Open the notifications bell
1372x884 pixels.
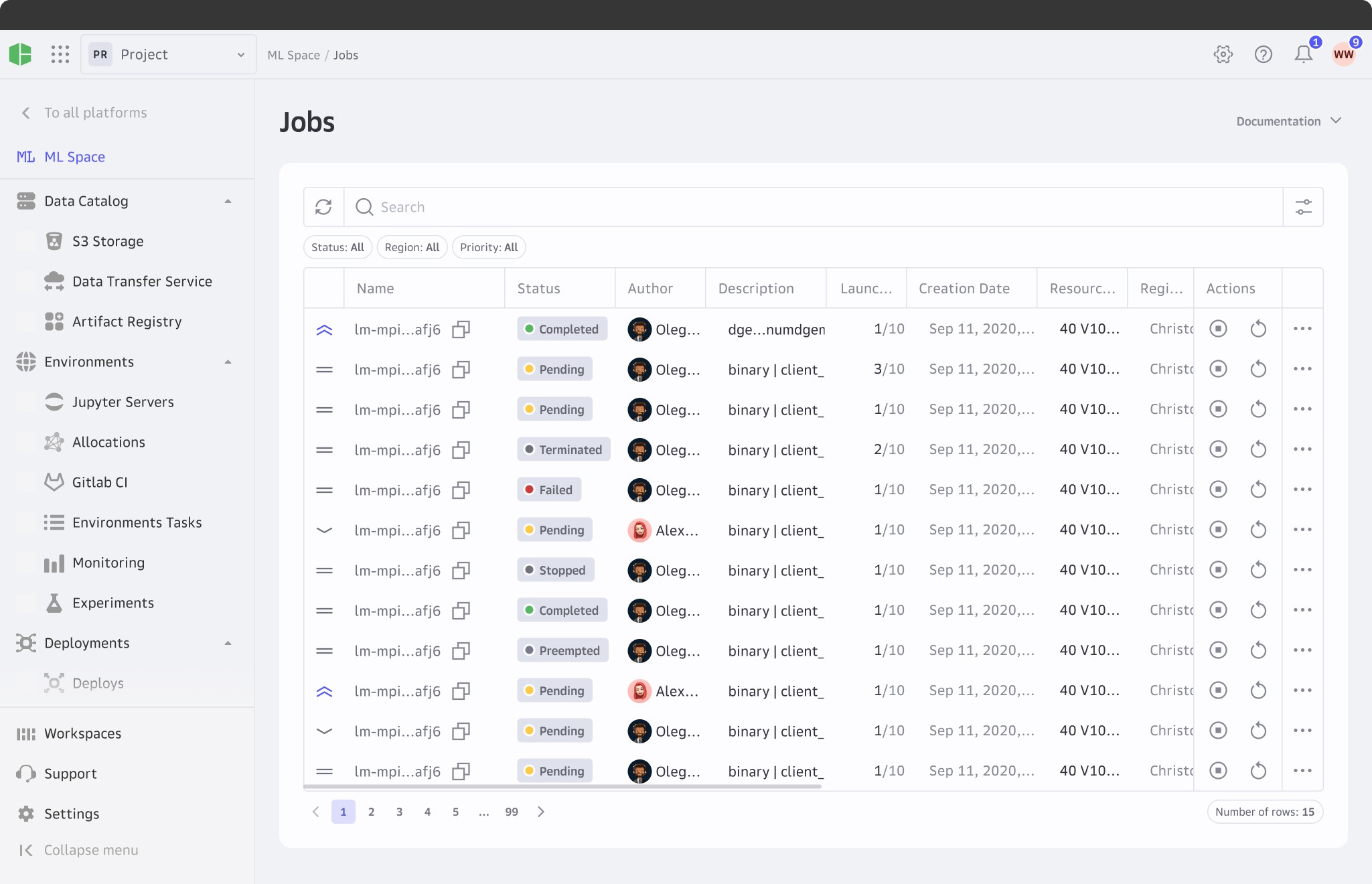coord(1304,54)
